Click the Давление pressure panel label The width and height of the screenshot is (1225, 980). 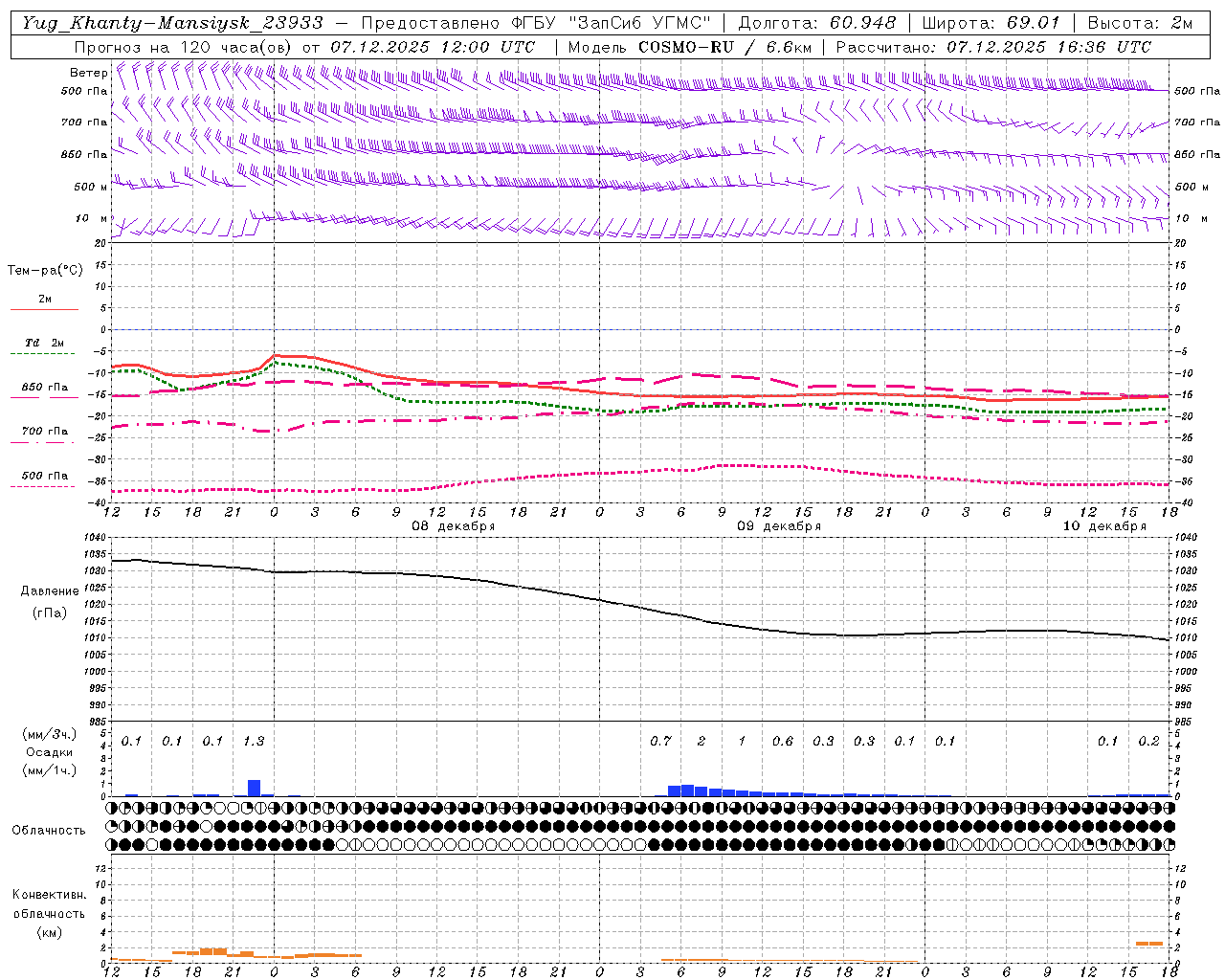tap(50, 591)
